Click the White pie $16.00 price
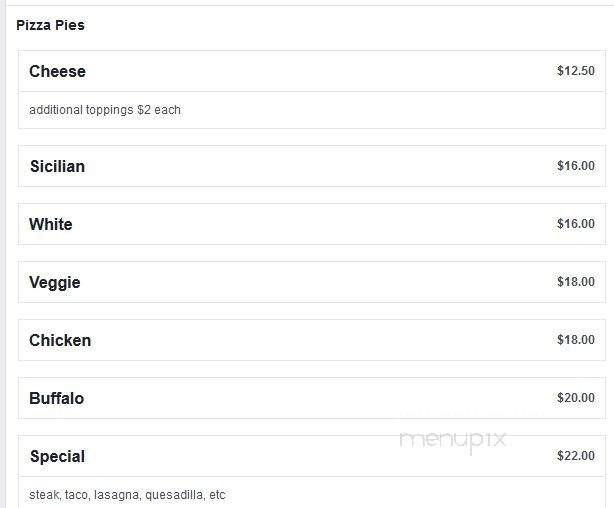614x508 pixels. point(576,224)
